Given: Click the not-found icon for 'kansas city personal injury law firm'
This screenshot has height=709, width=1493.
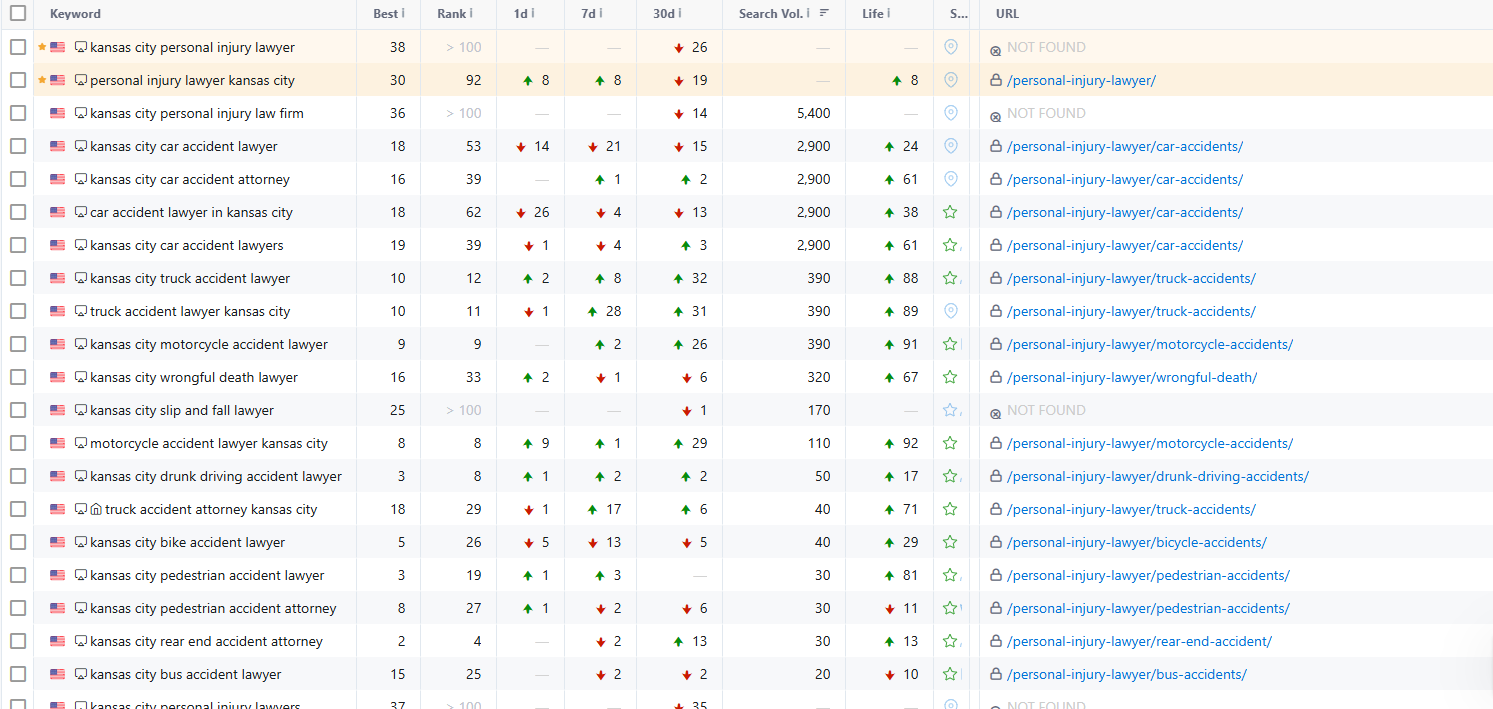Looking at the screenshot, I should tap(995, 115).
